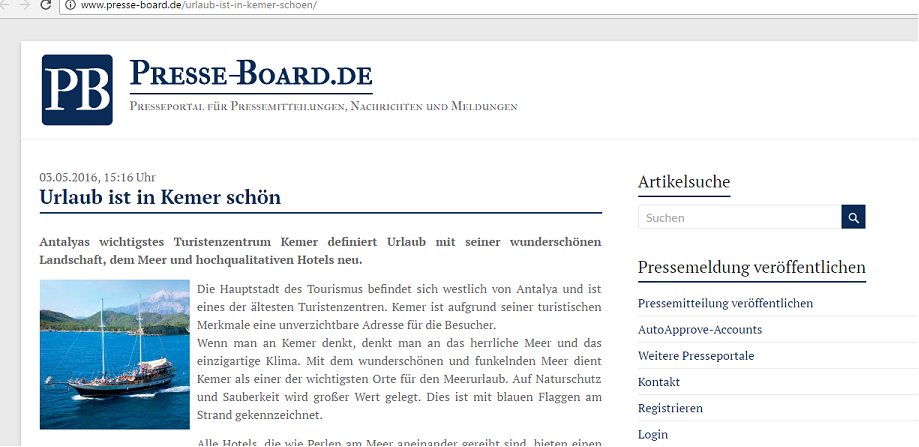This screenshot has height=447, width=919.
Task: Open the AutoApprove-Accounts link
Action: pyautogui.click(x=700, y=329)
